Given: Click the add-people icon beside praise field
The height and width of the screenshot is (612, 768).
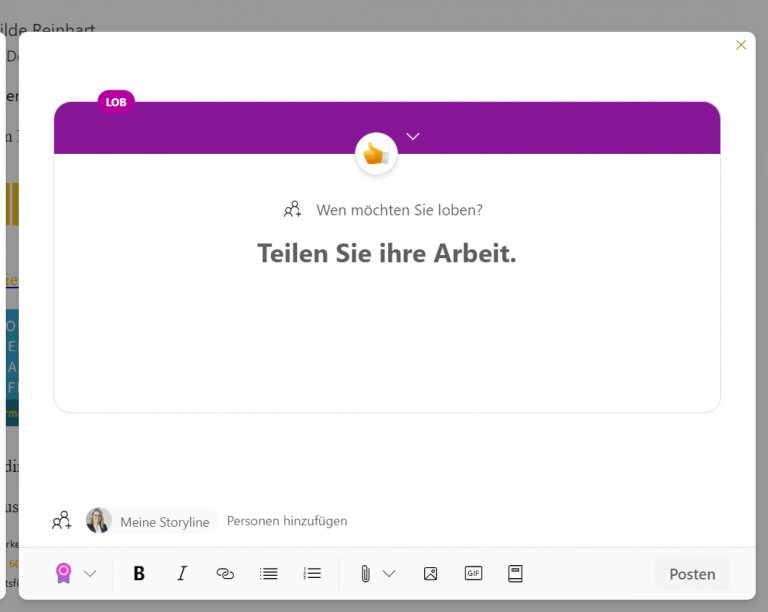Looking at the screenshot, I should (292, 210).
